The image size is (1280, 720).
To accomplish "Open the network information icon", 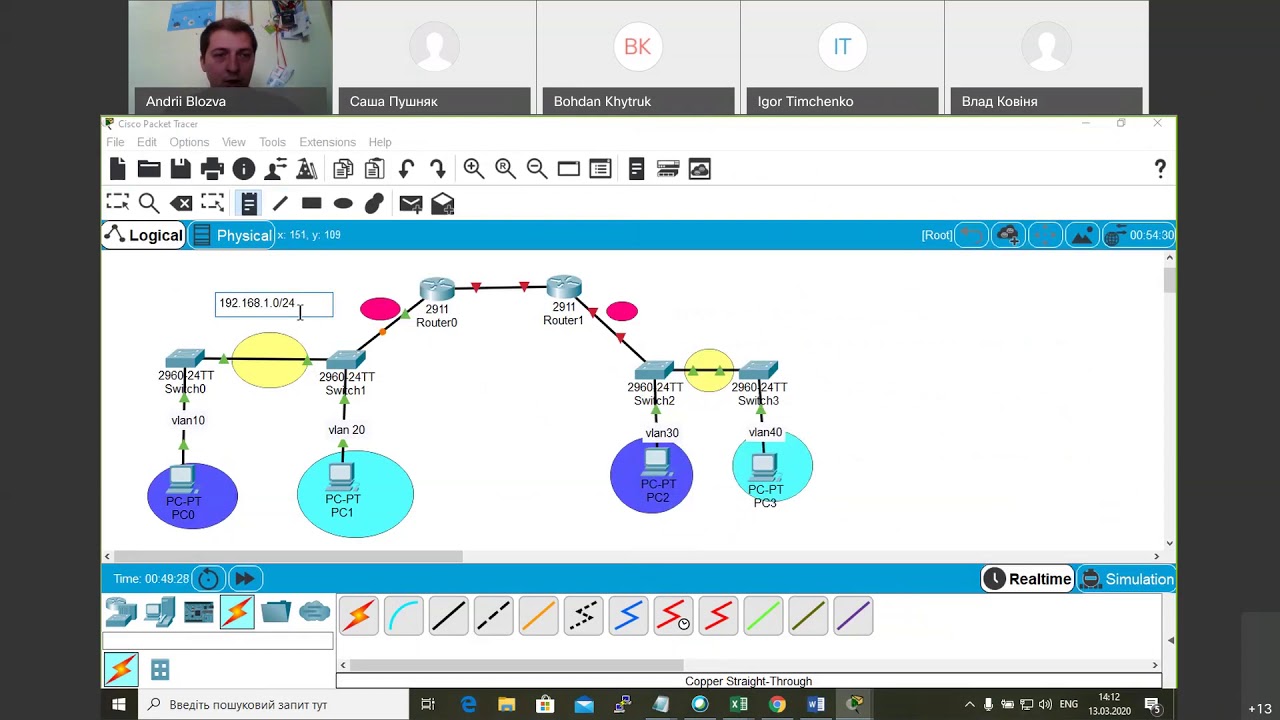I will pos(243,169).
